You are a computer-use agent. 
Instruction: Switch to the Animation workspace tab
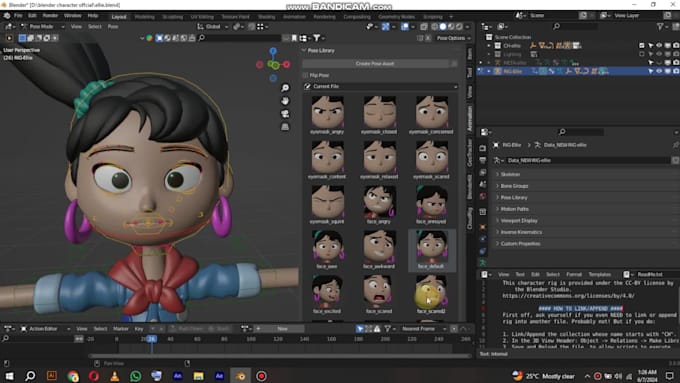pyautogui.click(x=294, y=17)
